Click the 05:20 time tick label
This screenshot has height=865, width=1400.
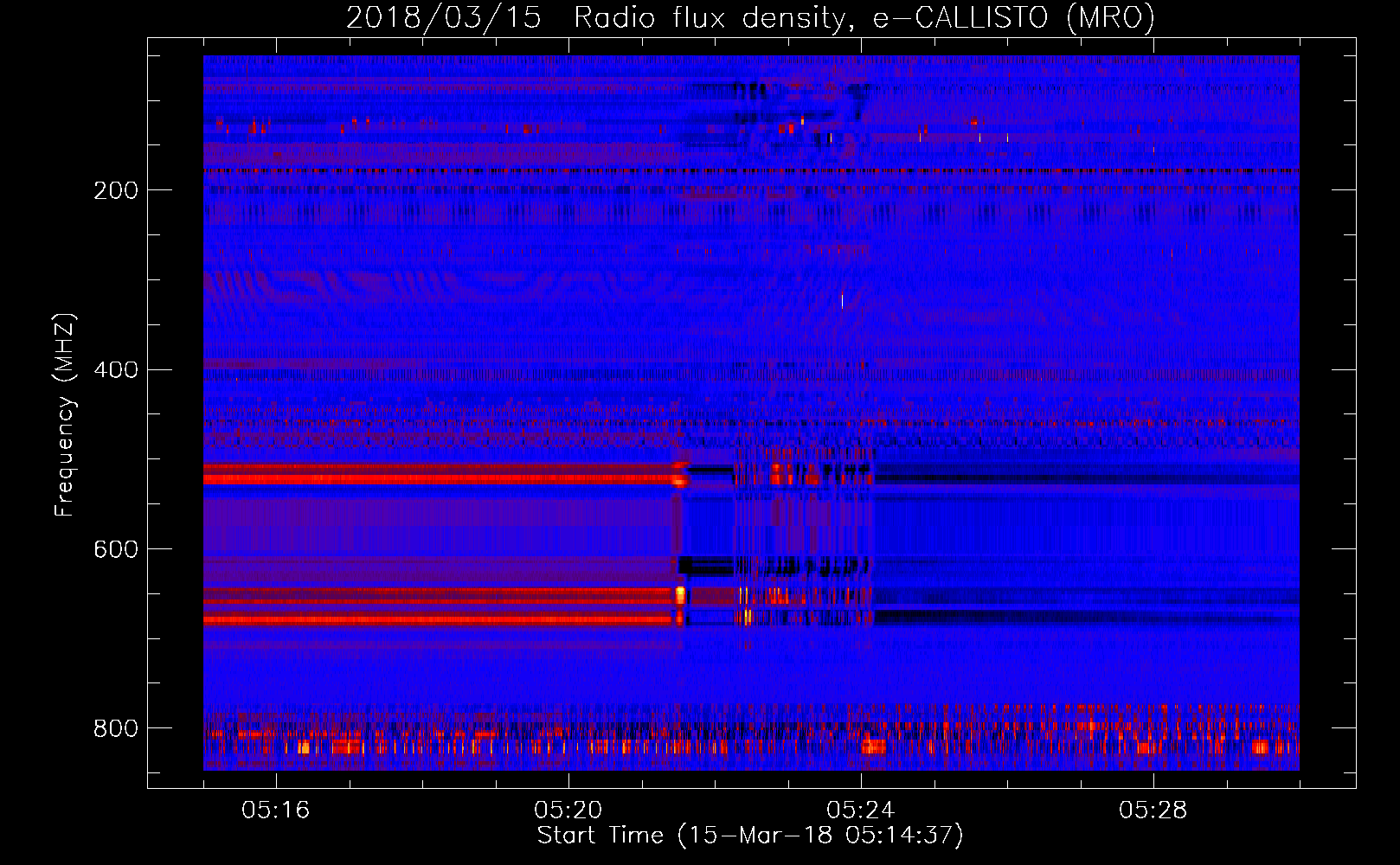(x=568, y=811)
